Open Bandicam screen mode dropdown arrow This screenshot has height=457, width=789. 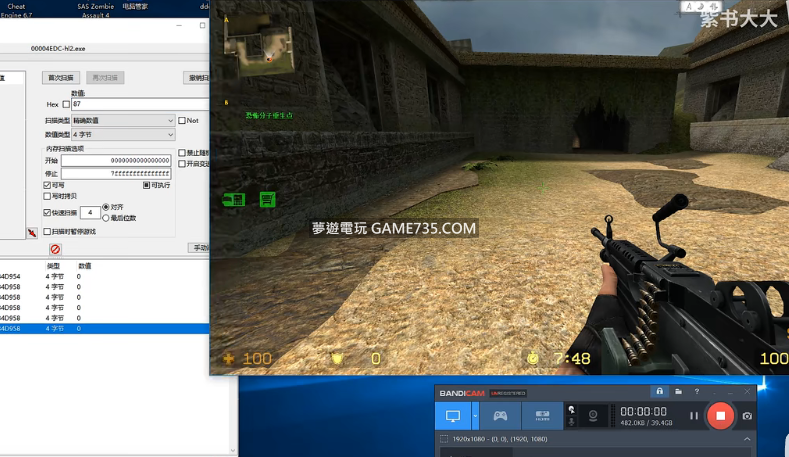point(475,416)
